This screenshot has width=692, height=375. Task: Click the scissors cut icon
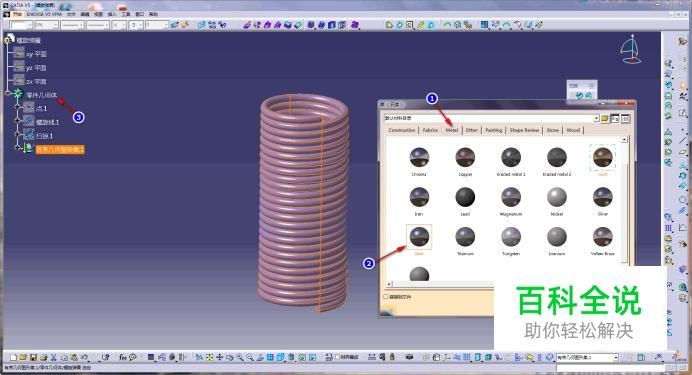click(x=53, y=357)
